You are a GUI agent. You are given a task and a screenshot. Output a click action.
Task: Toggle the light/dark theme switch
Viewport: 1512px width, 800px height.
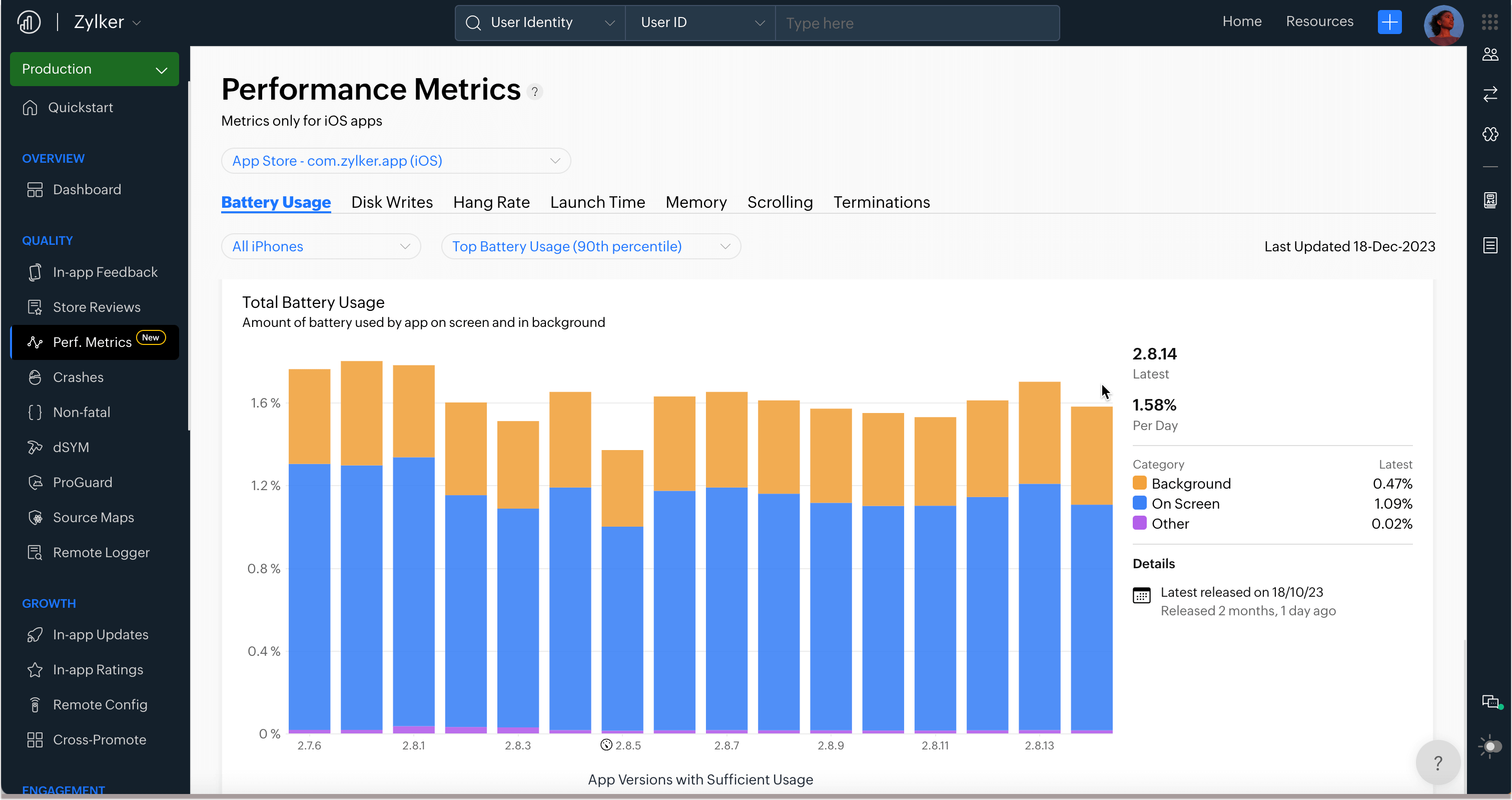click(x=1491, y=746)
